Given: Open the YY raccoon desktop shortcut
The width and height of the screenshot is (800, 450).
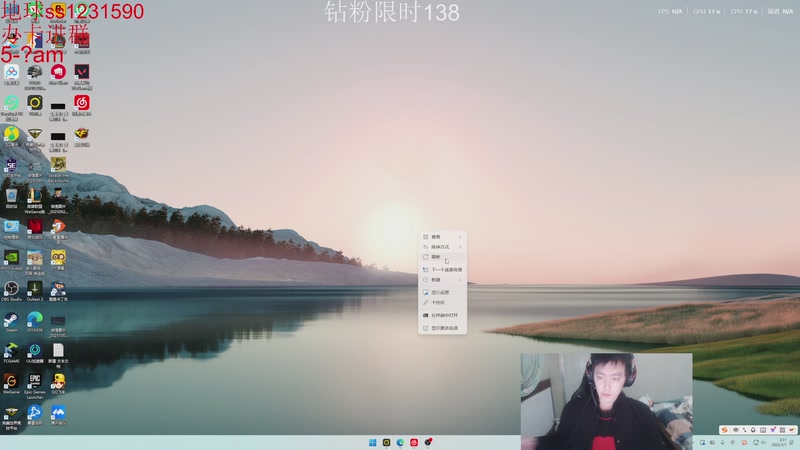Looking at the screenshot, I should click(58, 258).
